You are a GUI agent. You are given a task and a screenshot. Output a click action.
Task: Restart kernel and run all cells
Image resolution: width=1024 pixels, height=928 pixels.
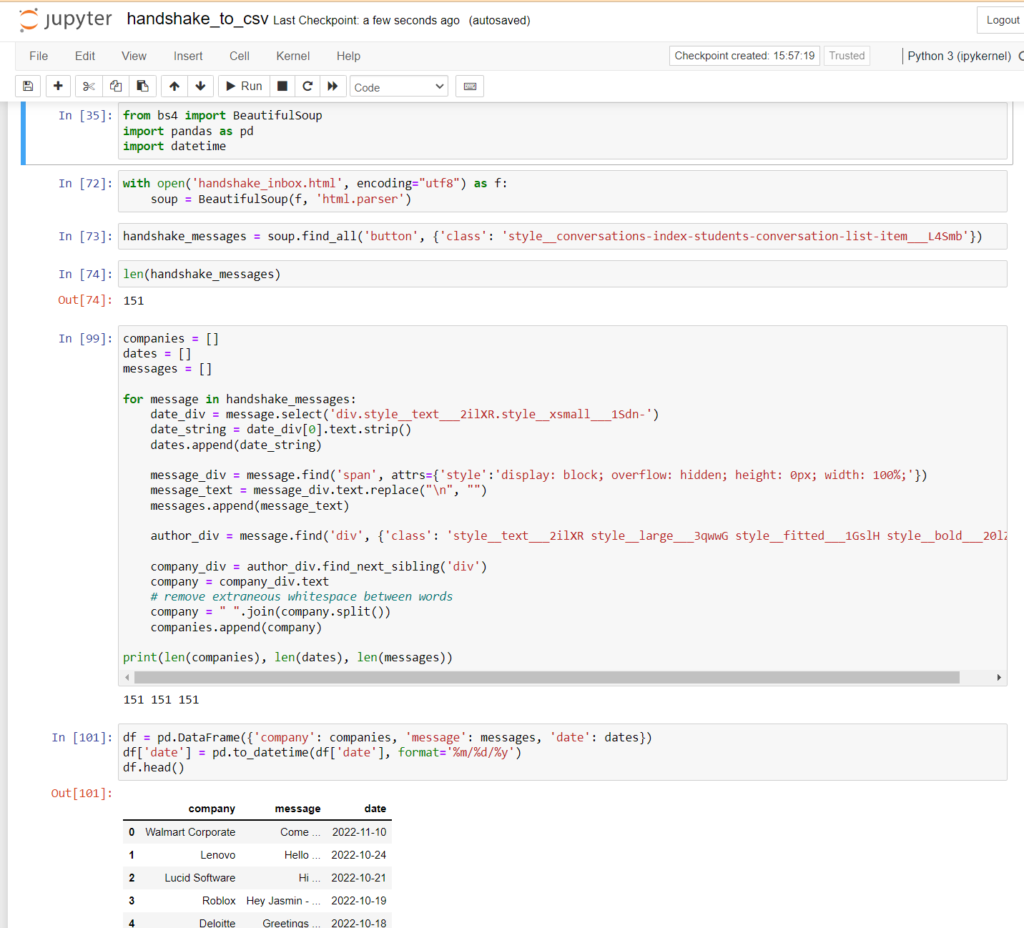click(333, 87)
